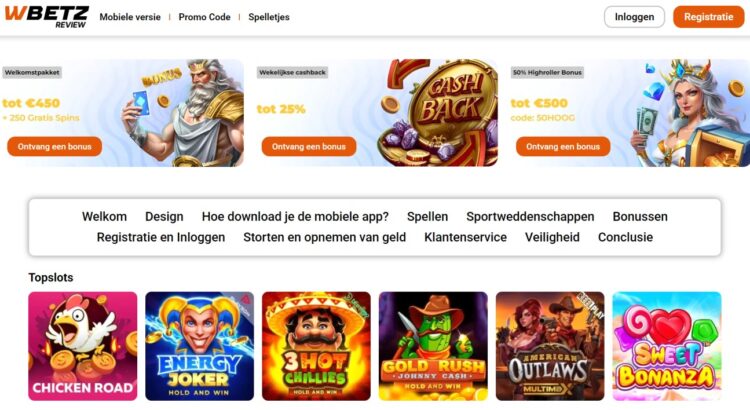Select the Gold Rush Johnny Cash game
Viewport: 750px width, 410px height.
click(433, 346)
